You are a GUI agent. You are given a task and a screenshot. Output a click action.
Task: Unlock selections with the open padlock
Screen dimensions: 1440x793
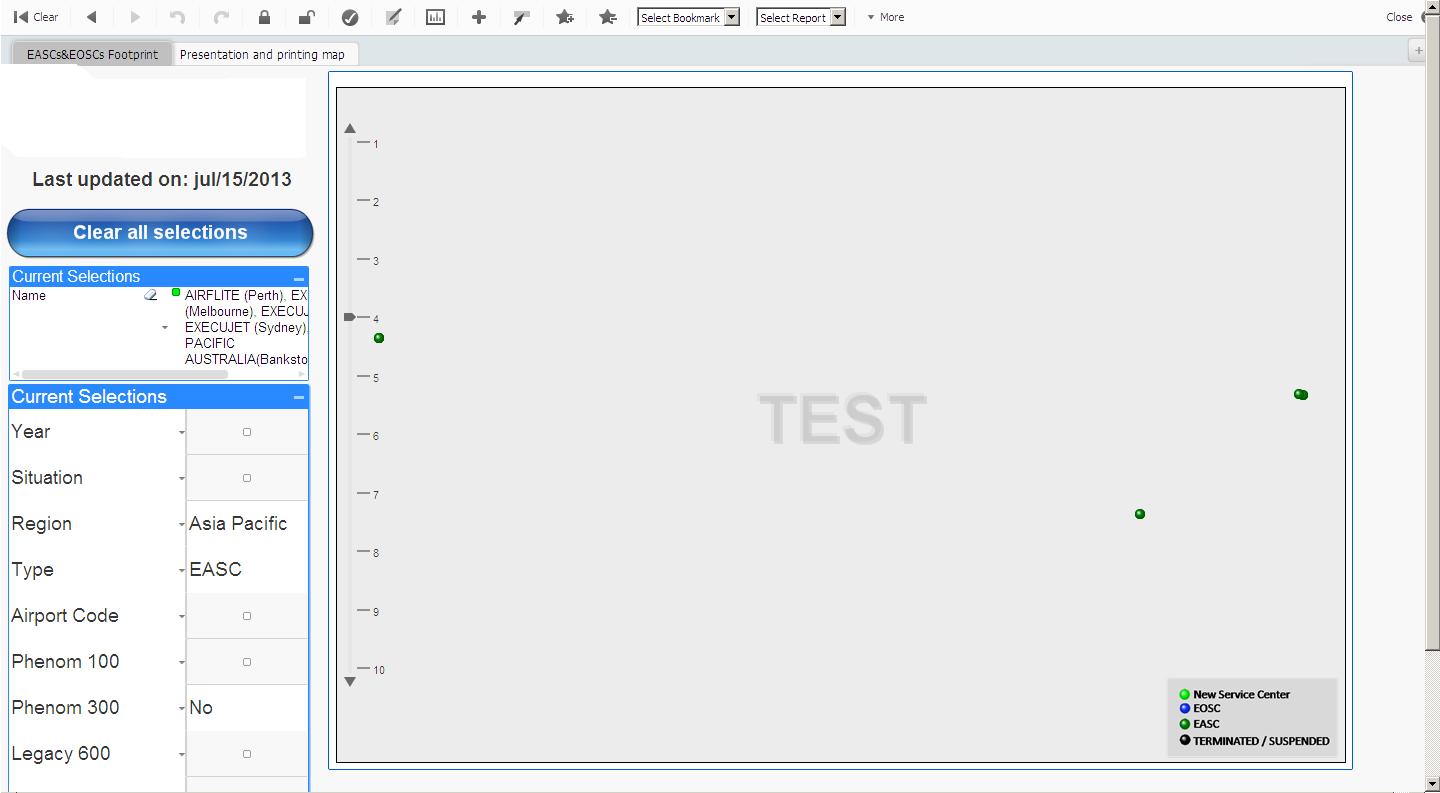pyautogui.click(x=307, y=17)
